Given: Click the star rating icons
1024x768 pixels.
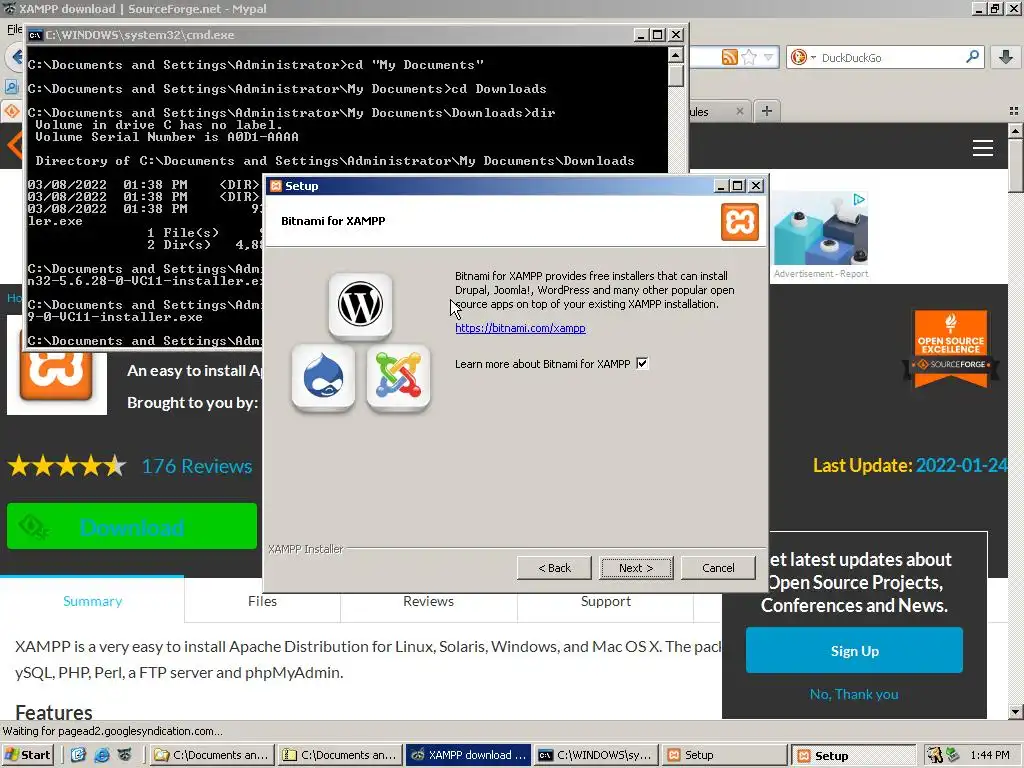Looking at the screenshot, I should click(67, 466).
